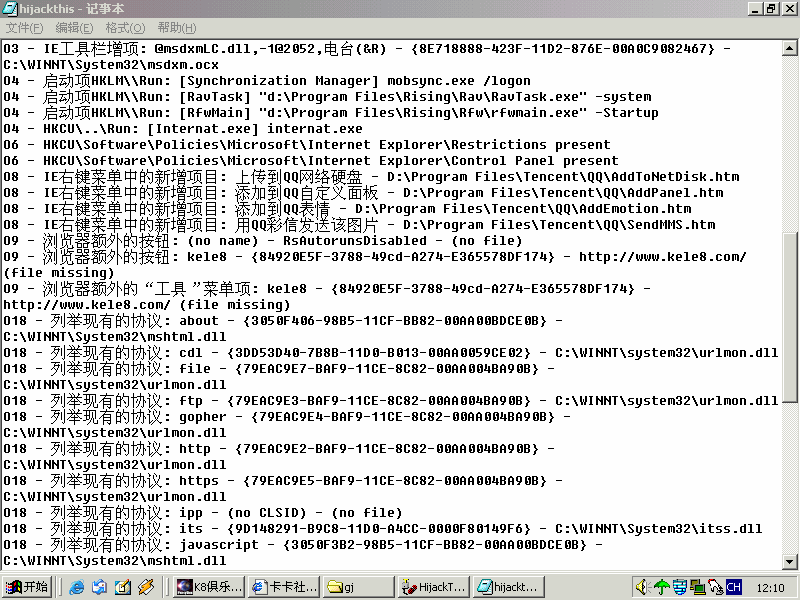
Task: Click the network computers tray icon
Action: pyautogui.click(x=697, y=587)
